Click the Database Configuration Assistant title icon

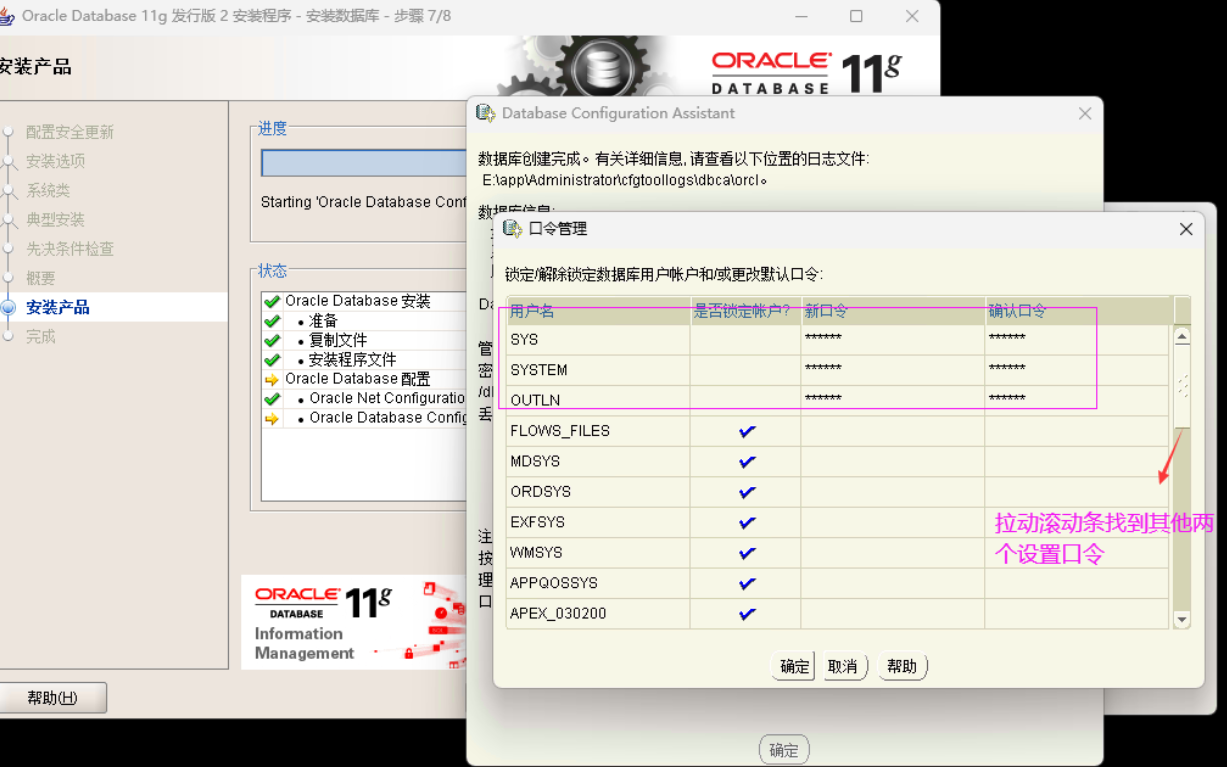tap(485, 113)
